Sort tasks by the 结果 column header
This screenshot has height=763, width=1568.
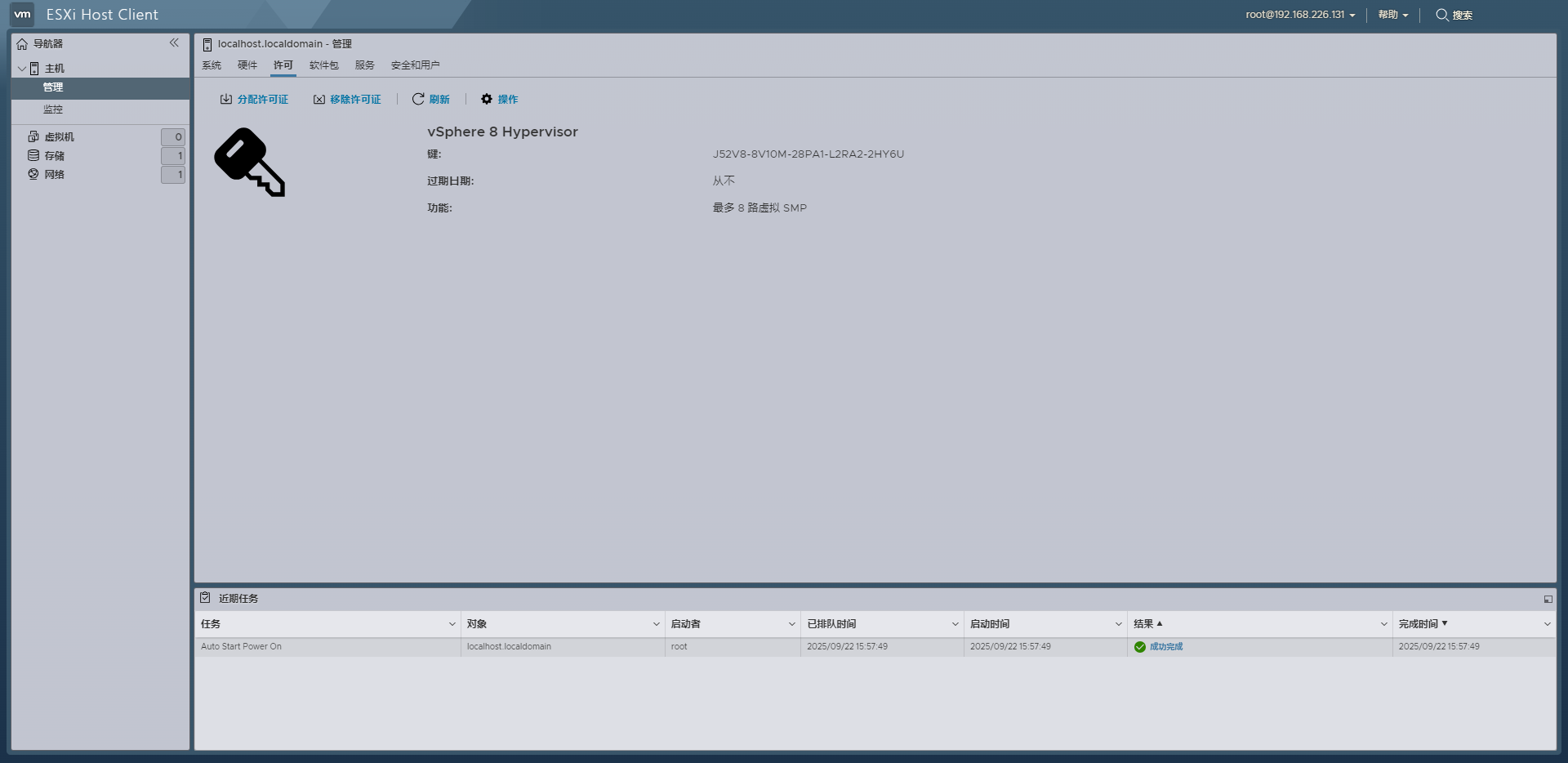(1147, 623)
